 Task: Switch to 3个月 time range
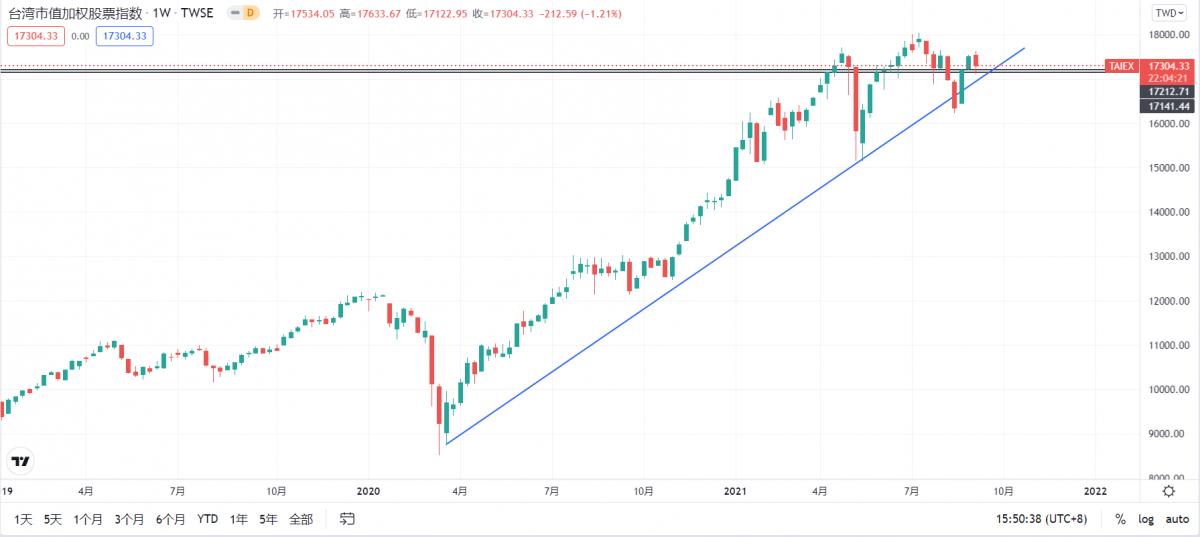click(x=129, y=519)
